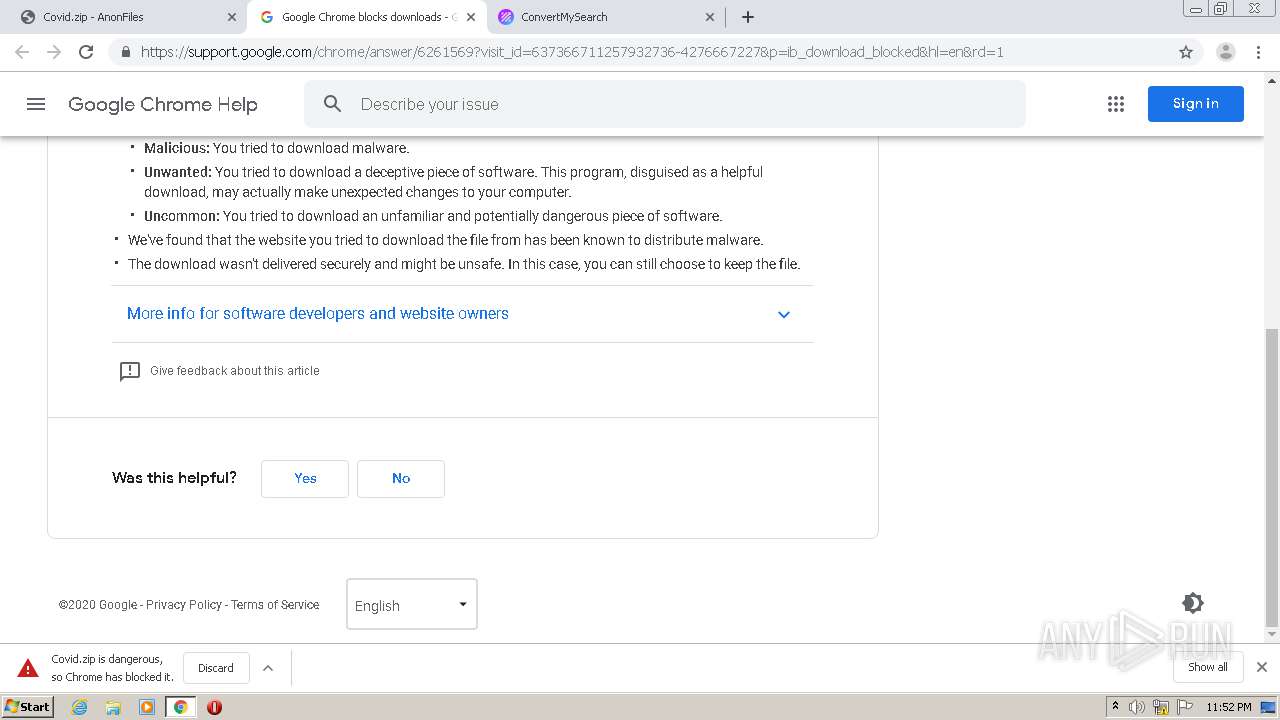Click the Sign in button
This screenshot has height=720, width=1280.
[x=1195, y=104]
